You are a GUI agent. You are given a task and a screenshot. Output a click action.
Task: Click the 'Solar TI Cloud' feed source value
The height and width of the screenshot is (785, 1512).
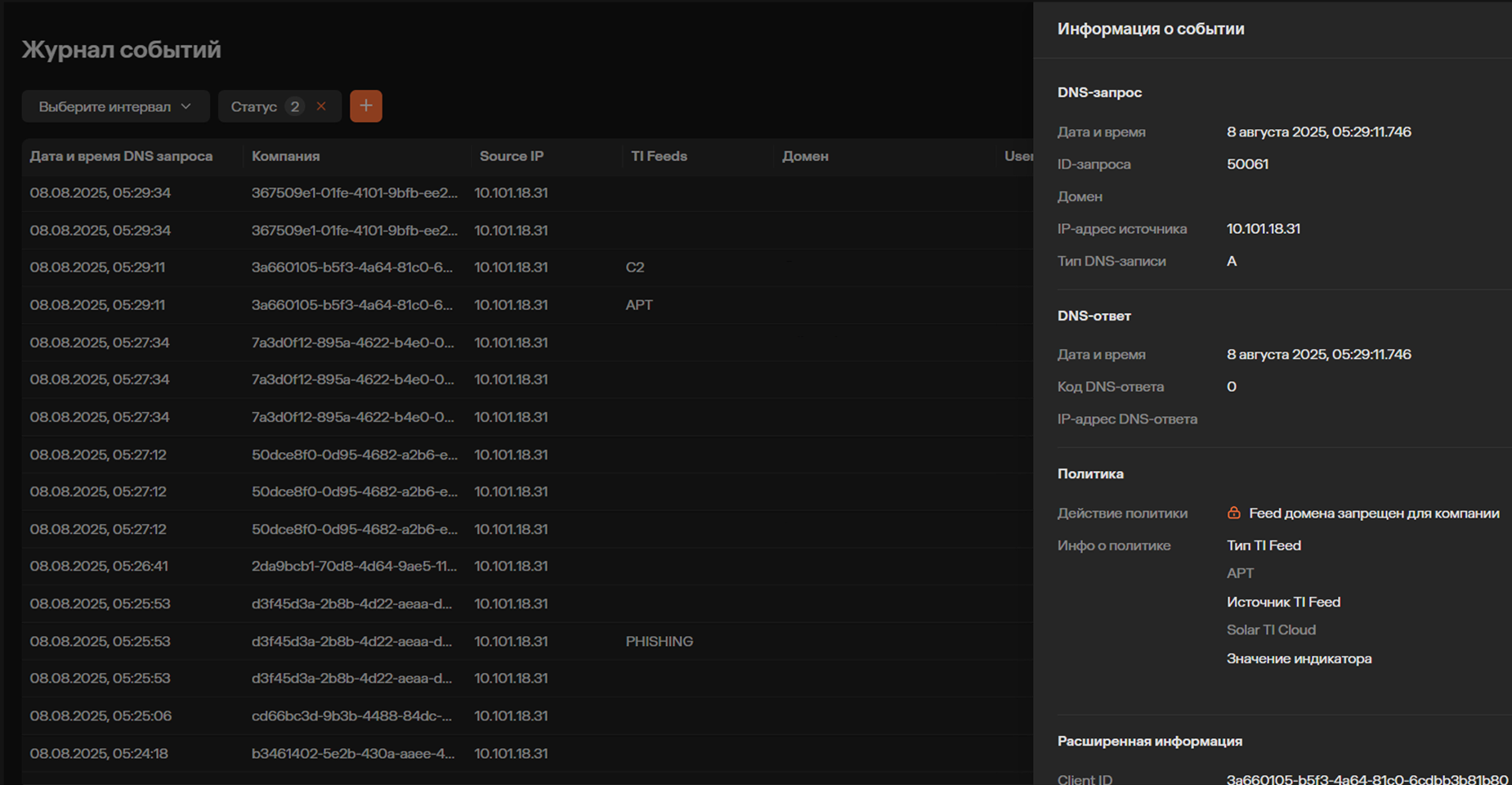[1271, 630]
